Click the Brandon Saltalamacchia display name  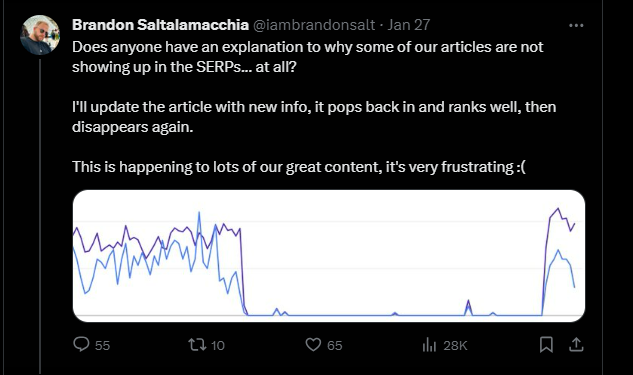(160, 25)
